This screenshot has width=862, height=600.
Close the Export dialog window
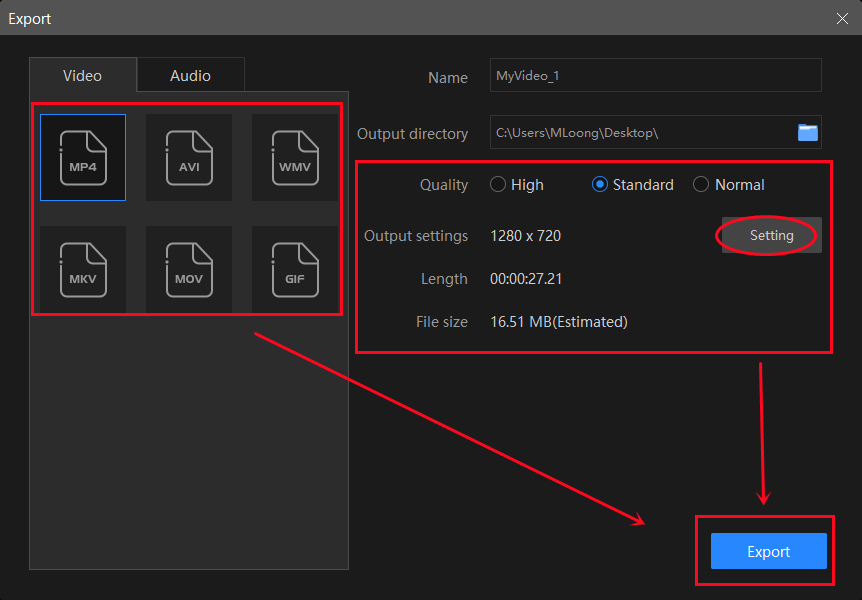tap(843, 18)
